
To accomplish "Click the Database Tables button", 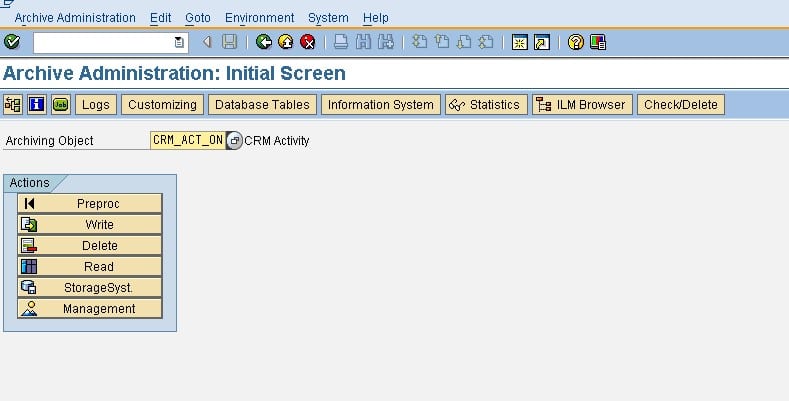I will tap(262, 104).
